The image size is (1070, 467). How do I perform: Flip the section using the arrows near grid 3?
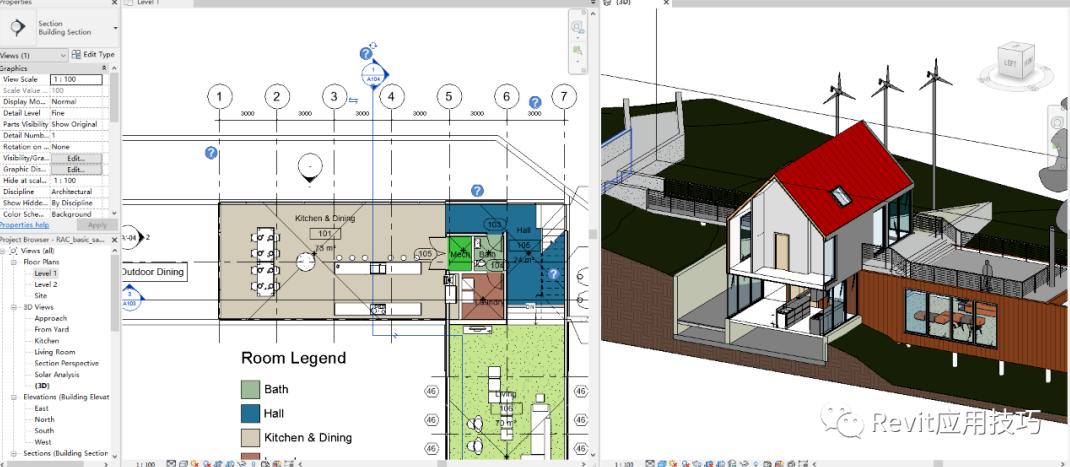pos(353,100)
